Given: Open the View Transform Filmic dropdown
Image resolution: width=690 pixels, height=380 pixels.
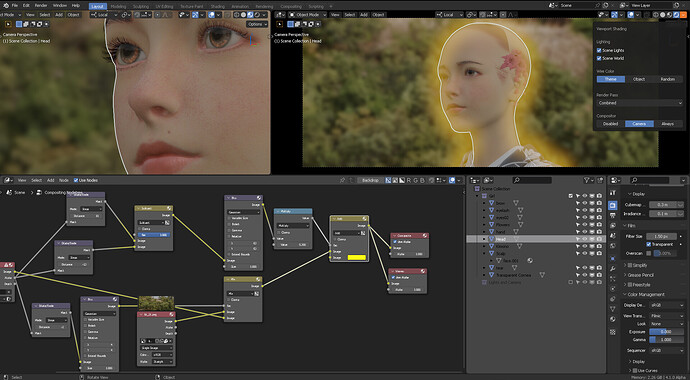Looking at the screenshot, I should (x=667, y=316).
